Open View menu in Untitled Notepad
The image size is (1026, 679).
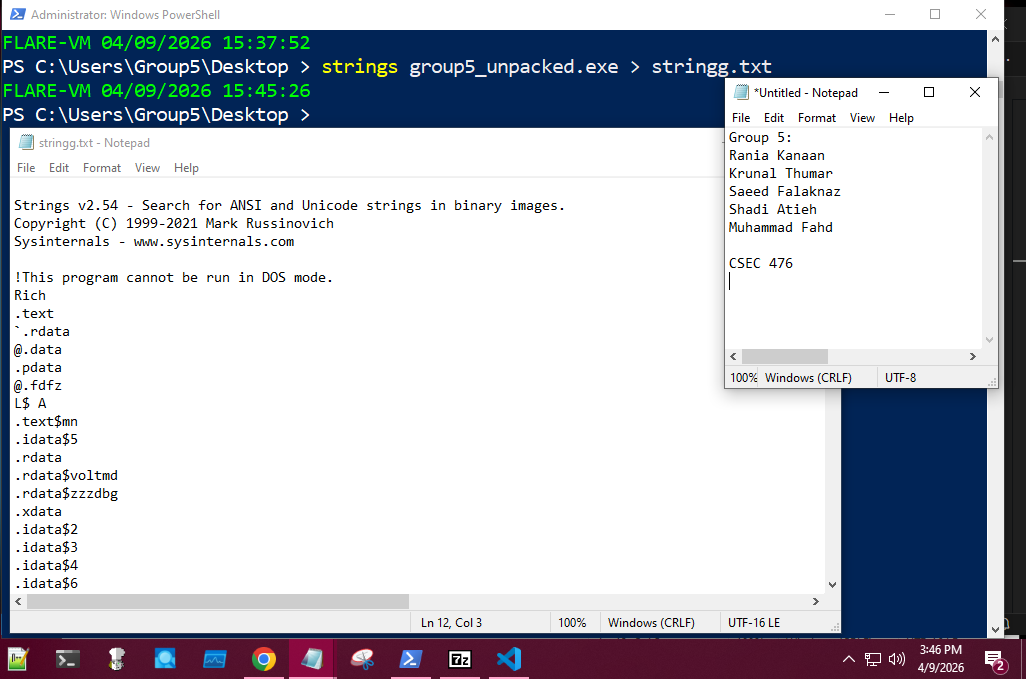[x=862, y=118]
